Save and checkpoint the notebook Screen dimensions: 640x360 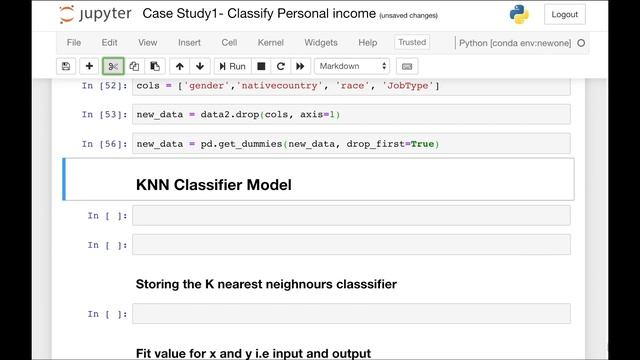(x=66, y=66)
